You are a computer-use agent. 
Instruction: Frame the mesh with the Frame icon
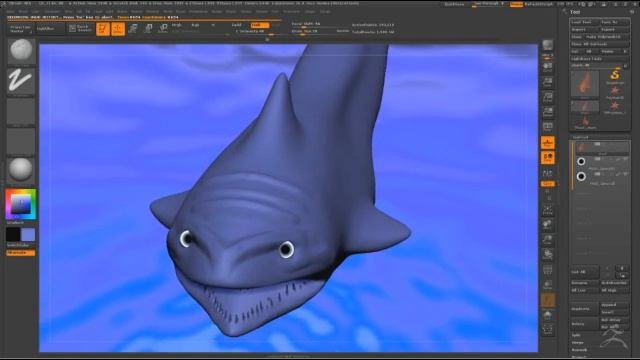click(x=547, y=210)
